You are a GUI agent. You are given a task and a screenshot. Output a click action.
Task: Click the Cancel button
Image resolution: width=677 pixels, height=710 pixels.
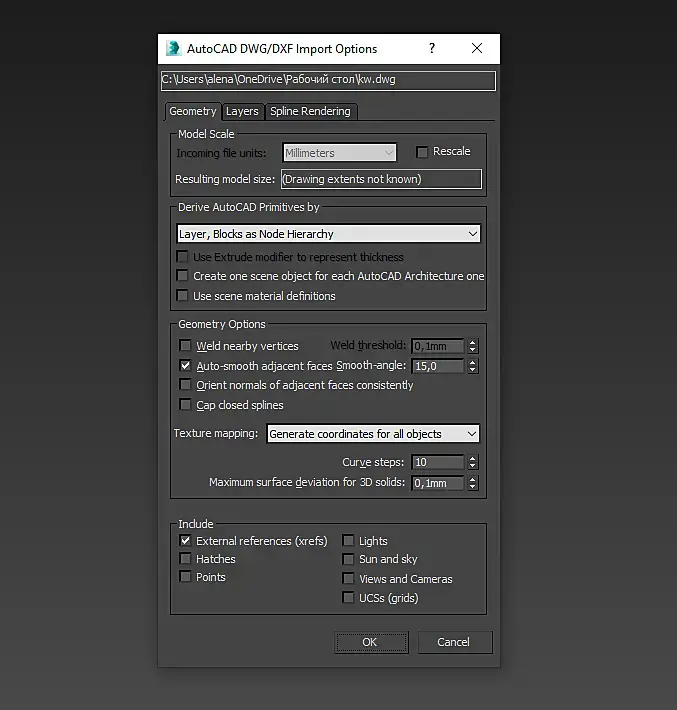pyautogui.click(x=455, y=642)
